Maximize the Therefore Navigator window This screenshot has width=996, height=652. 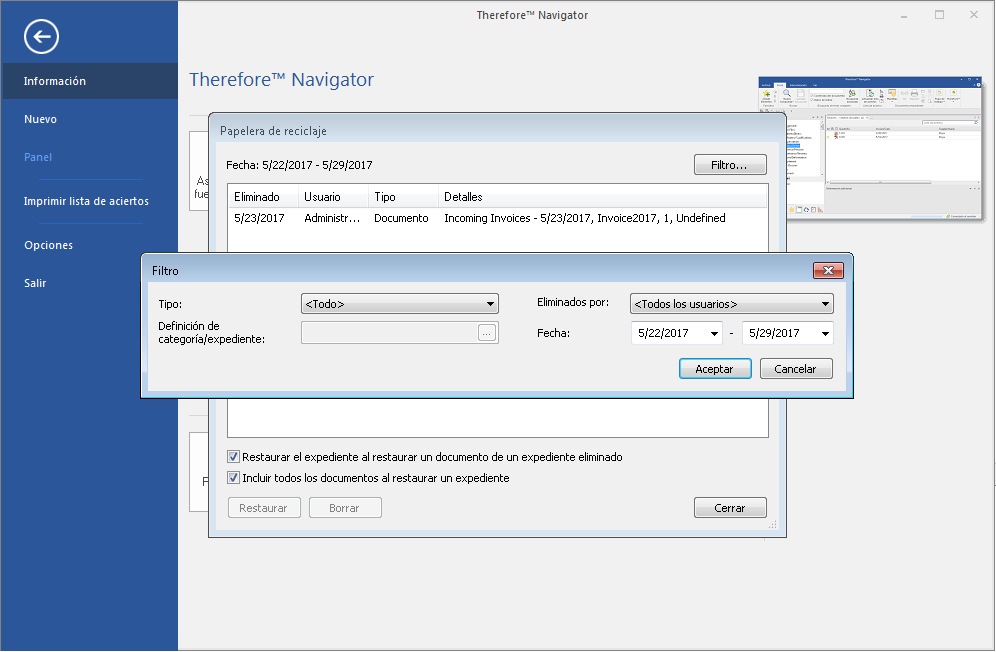pyautogui.click(x=939, y=15)
